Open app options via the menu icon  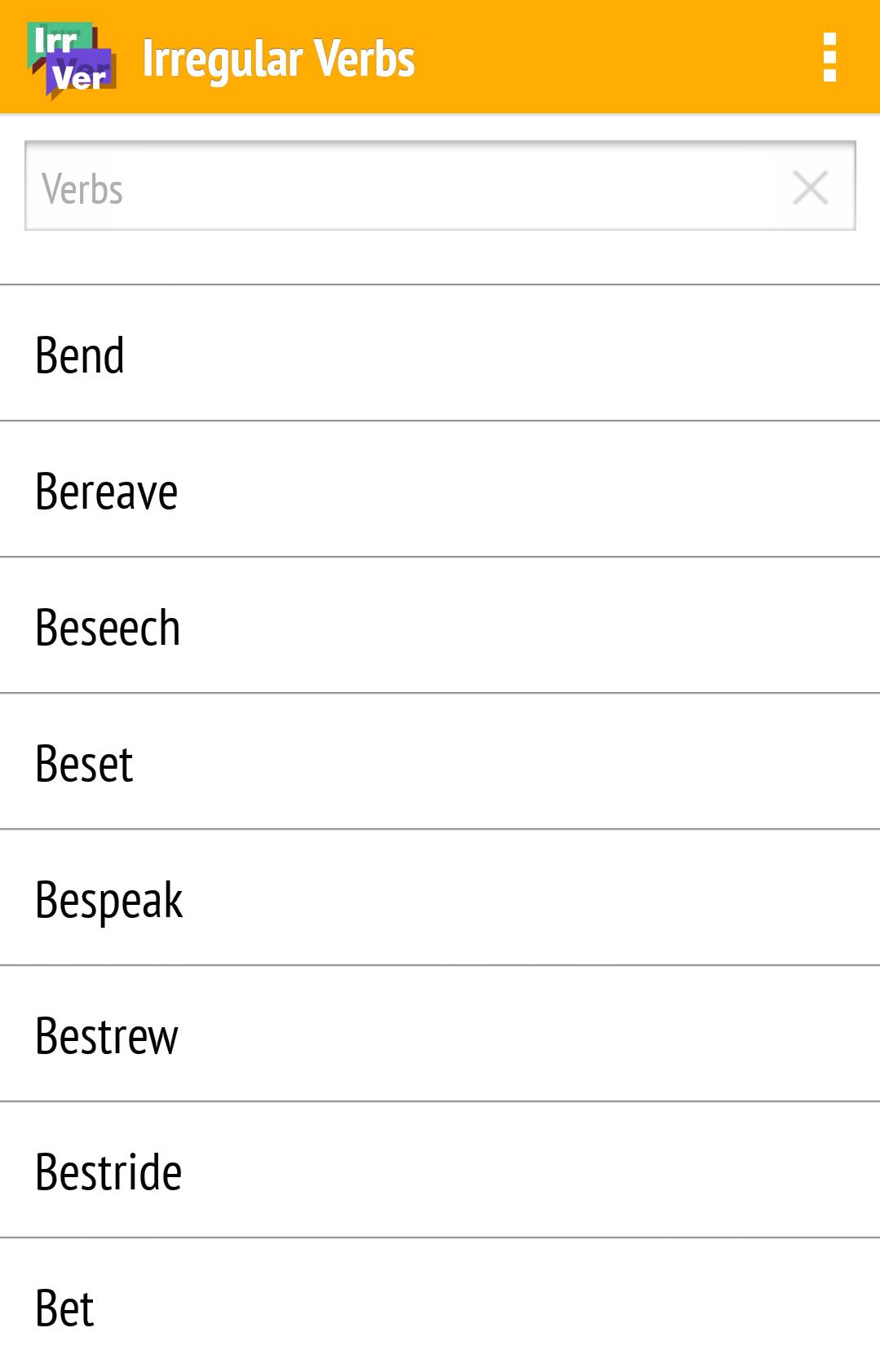tap(829, 57)
